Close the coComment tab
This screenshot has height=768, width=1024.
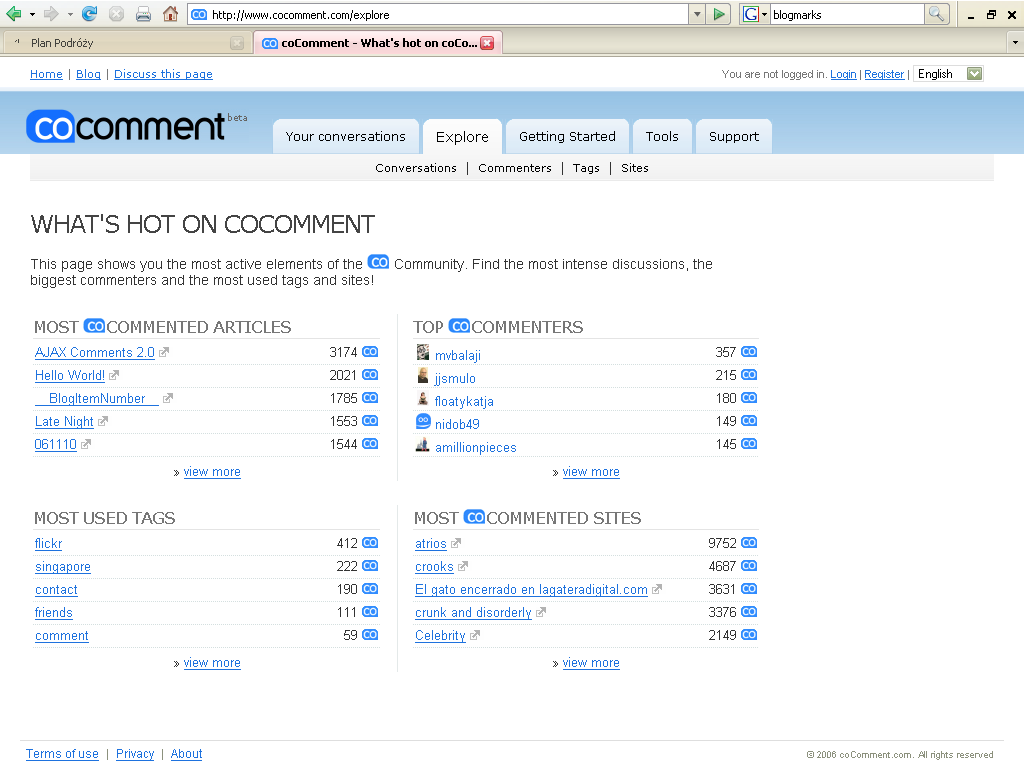[487, 43]
